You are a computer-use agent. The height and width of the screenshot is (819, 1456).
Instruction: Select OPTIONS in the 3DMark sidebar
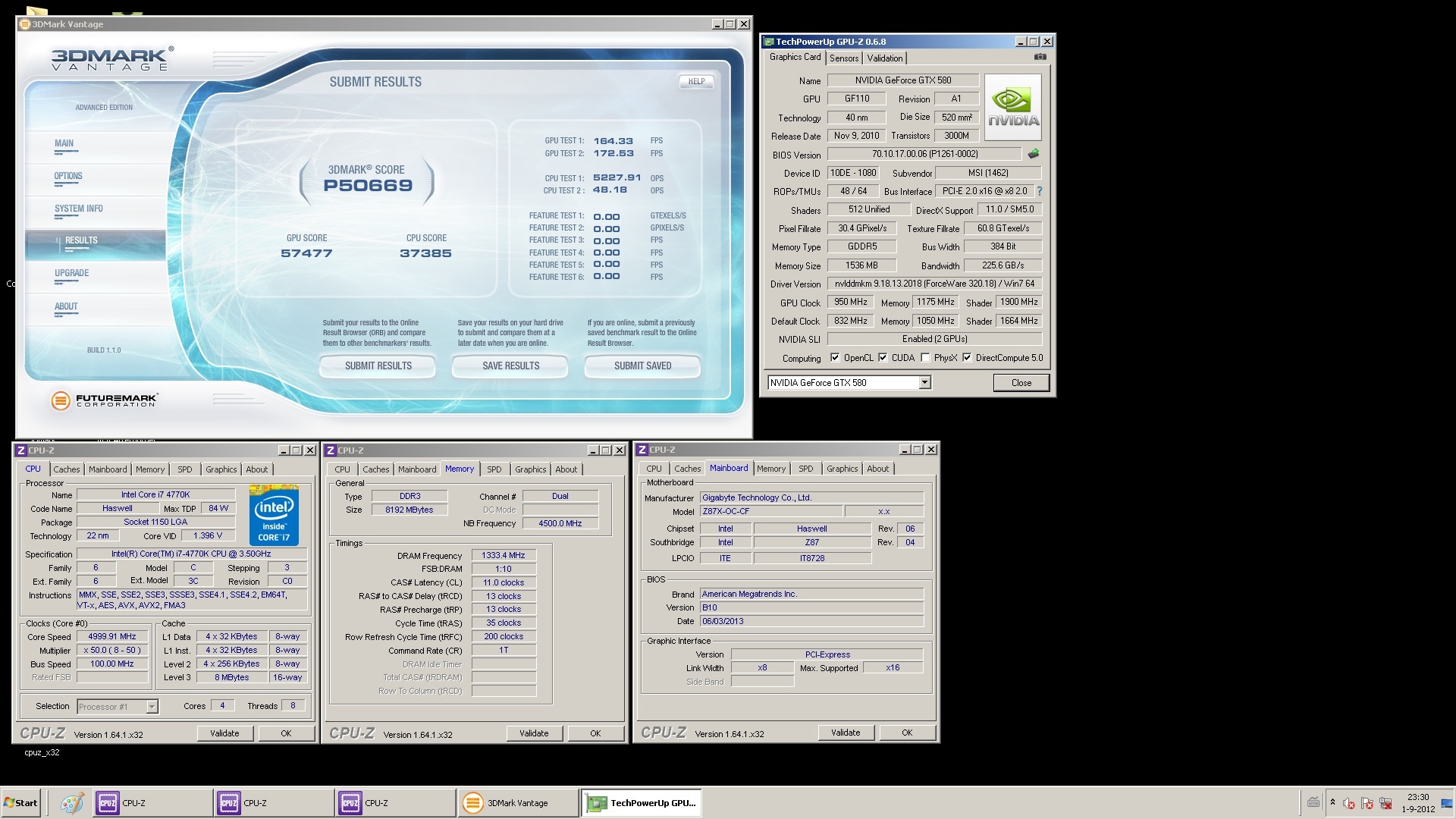(68, 177)
